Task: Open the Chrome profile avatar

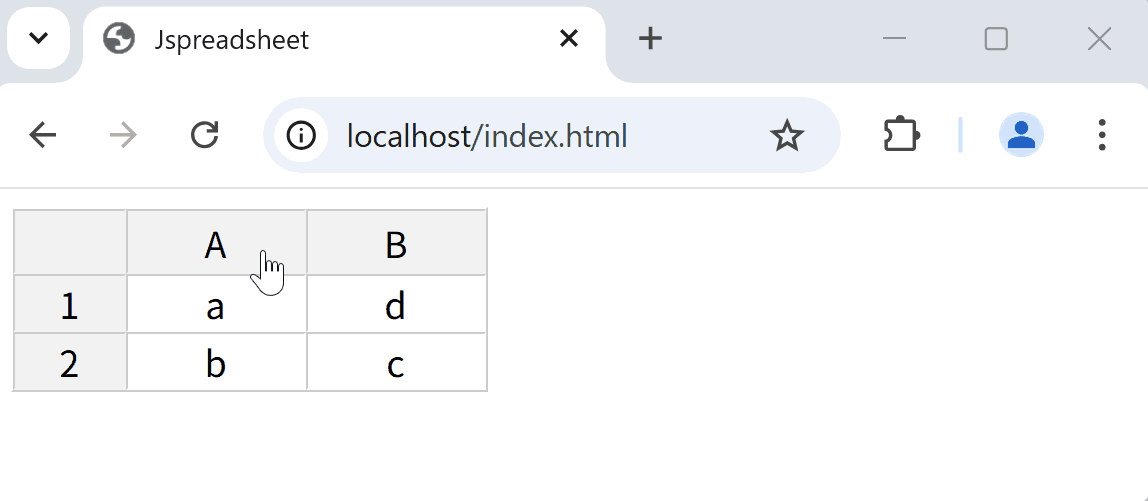Action: point(1021,135)
